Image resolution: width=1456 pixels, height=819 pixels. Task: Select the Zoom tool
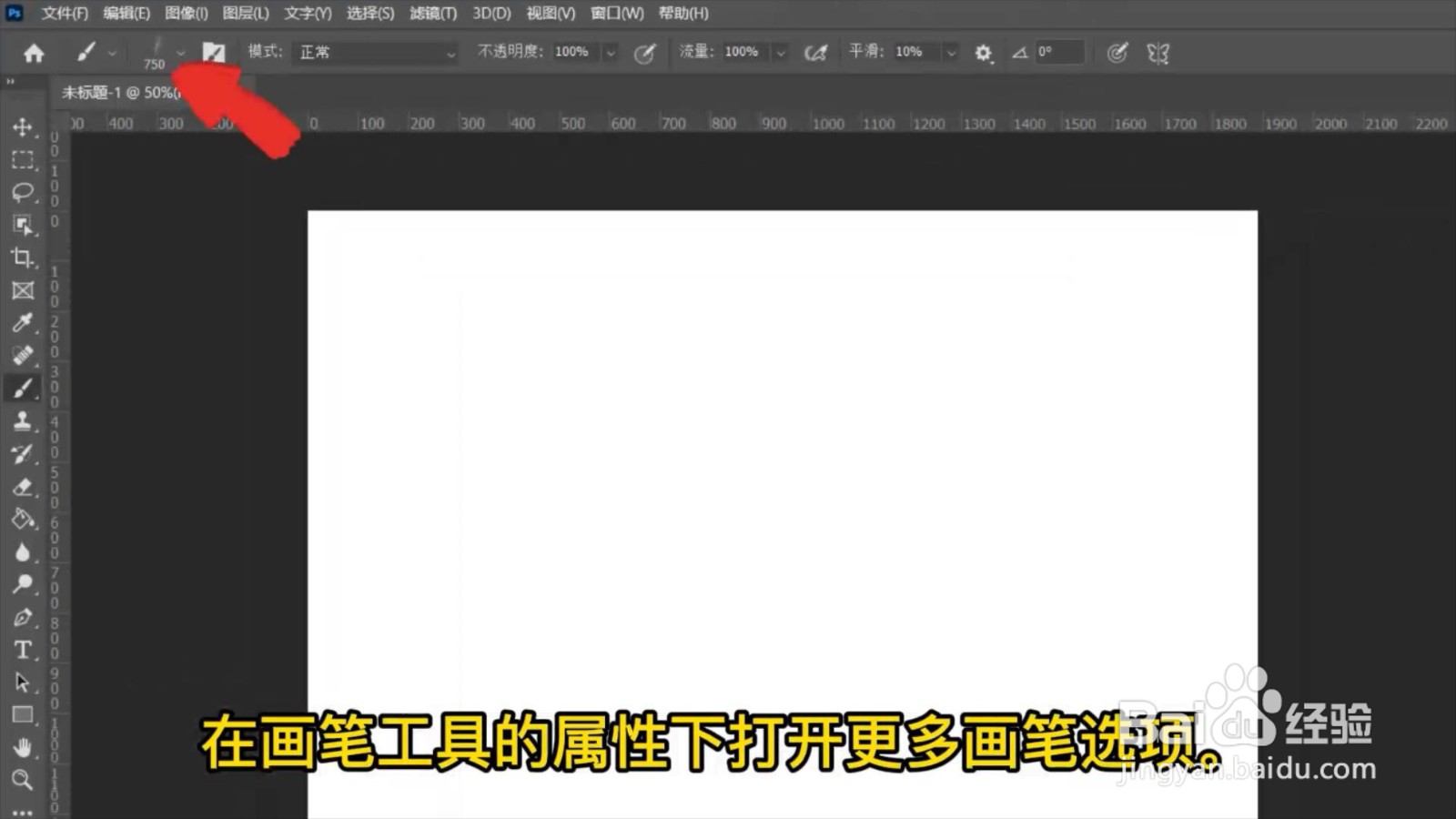coord(23,779)
